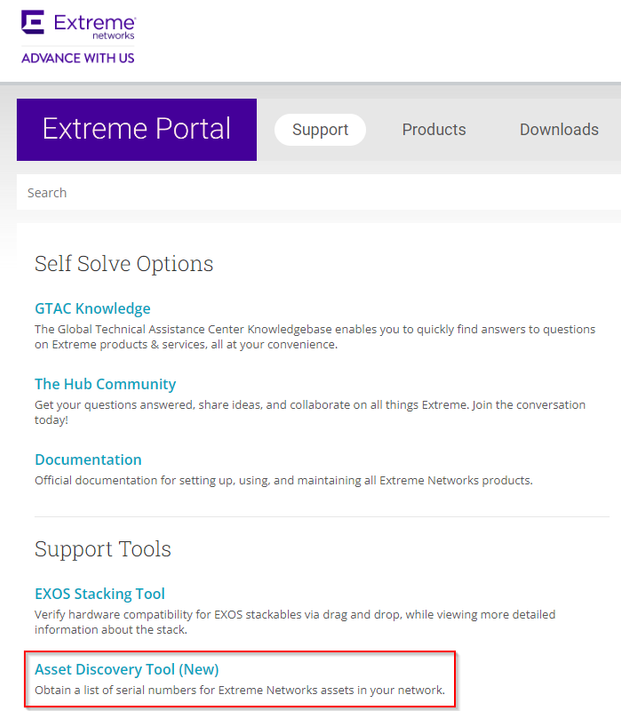
Task: Switch to the Support tab
Action: click(x=320, y=130)
